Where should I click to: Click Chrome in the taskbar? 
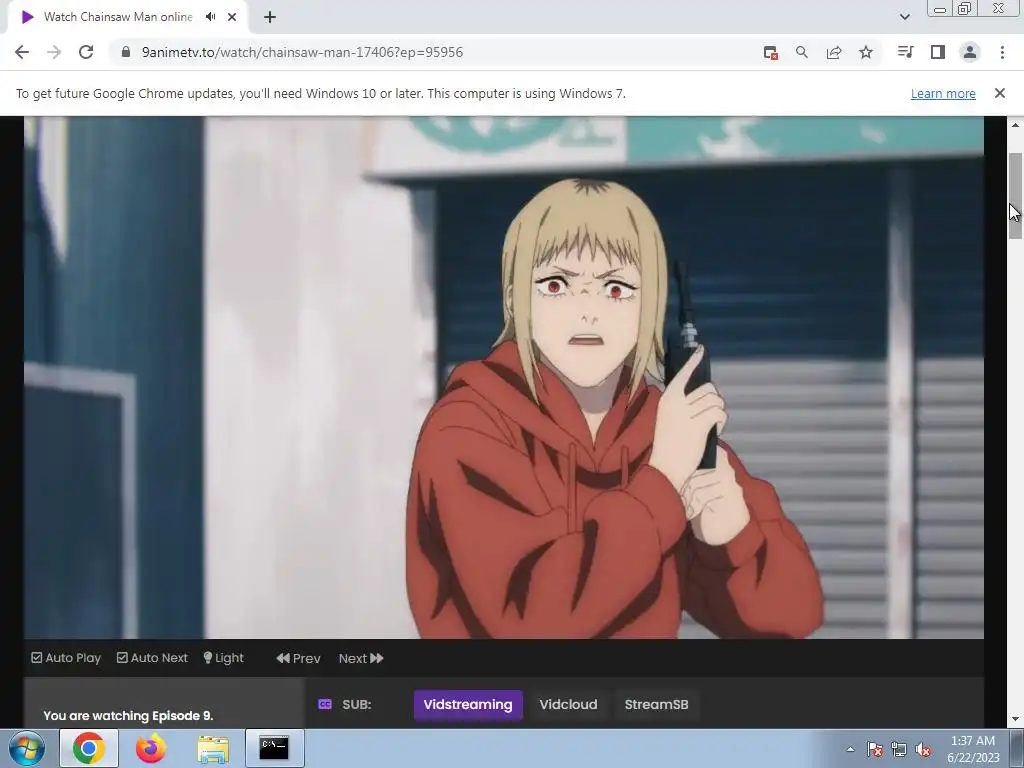pos(89,748)
